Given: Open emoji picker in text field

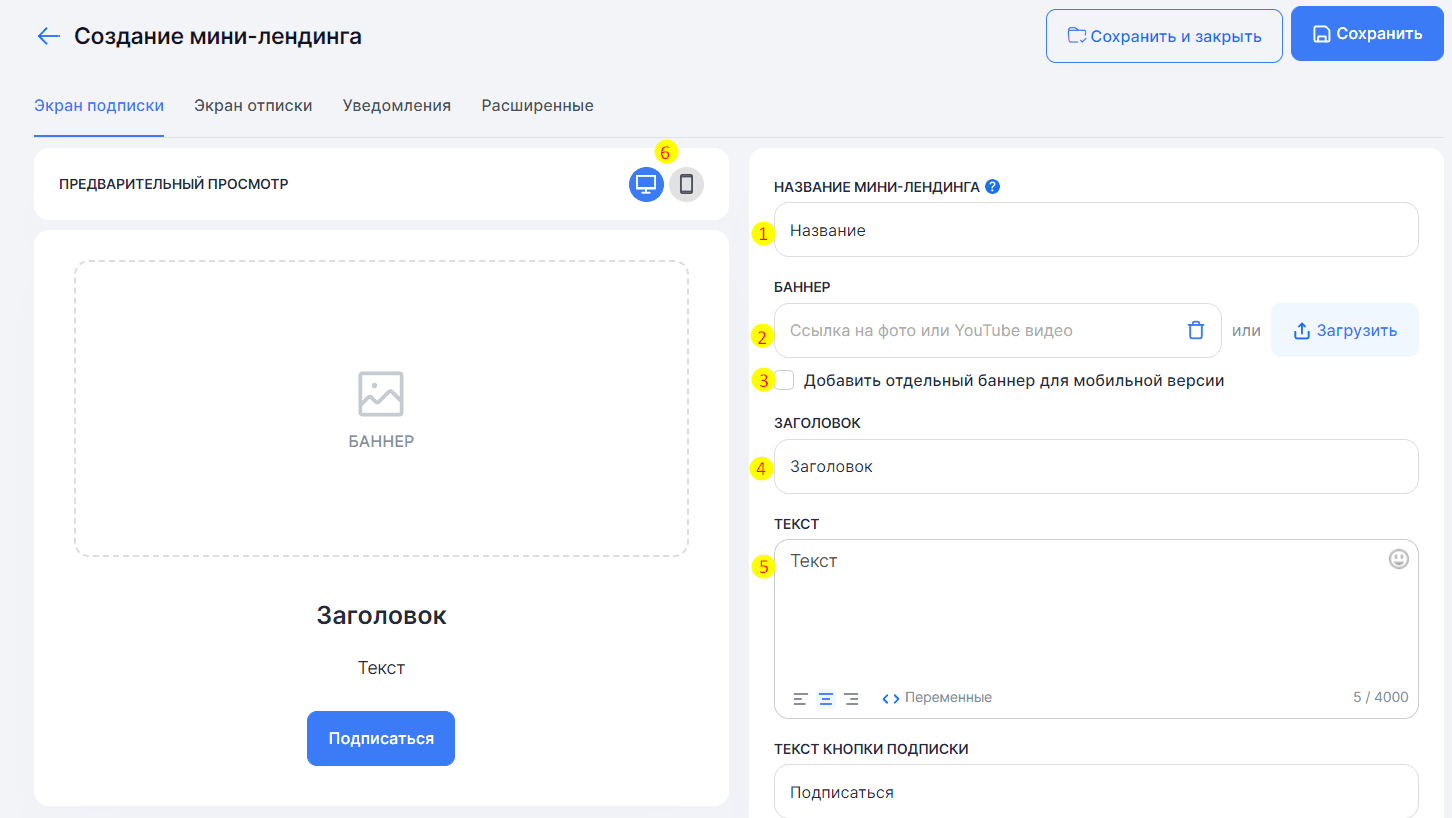Looking at the screenshot, I should pos(1398,559).
